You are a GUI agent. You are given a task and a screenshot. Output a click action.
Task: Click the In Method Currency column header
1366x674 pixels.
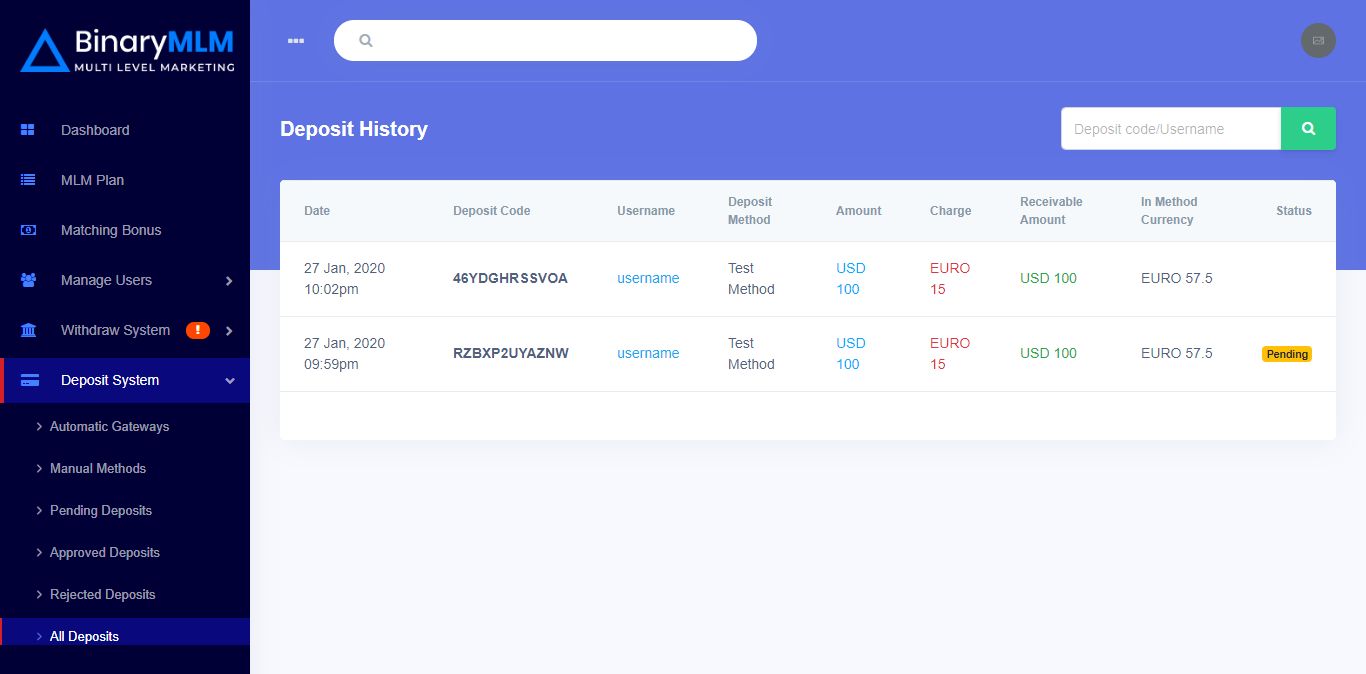[1169, 211]
